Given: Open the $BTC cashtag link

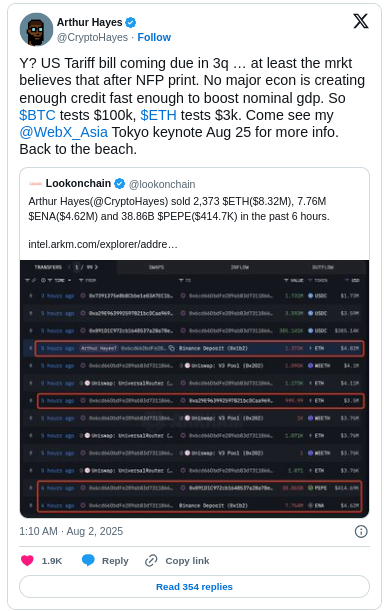Looking at the screenshot, I should click(x=37, y=115).
